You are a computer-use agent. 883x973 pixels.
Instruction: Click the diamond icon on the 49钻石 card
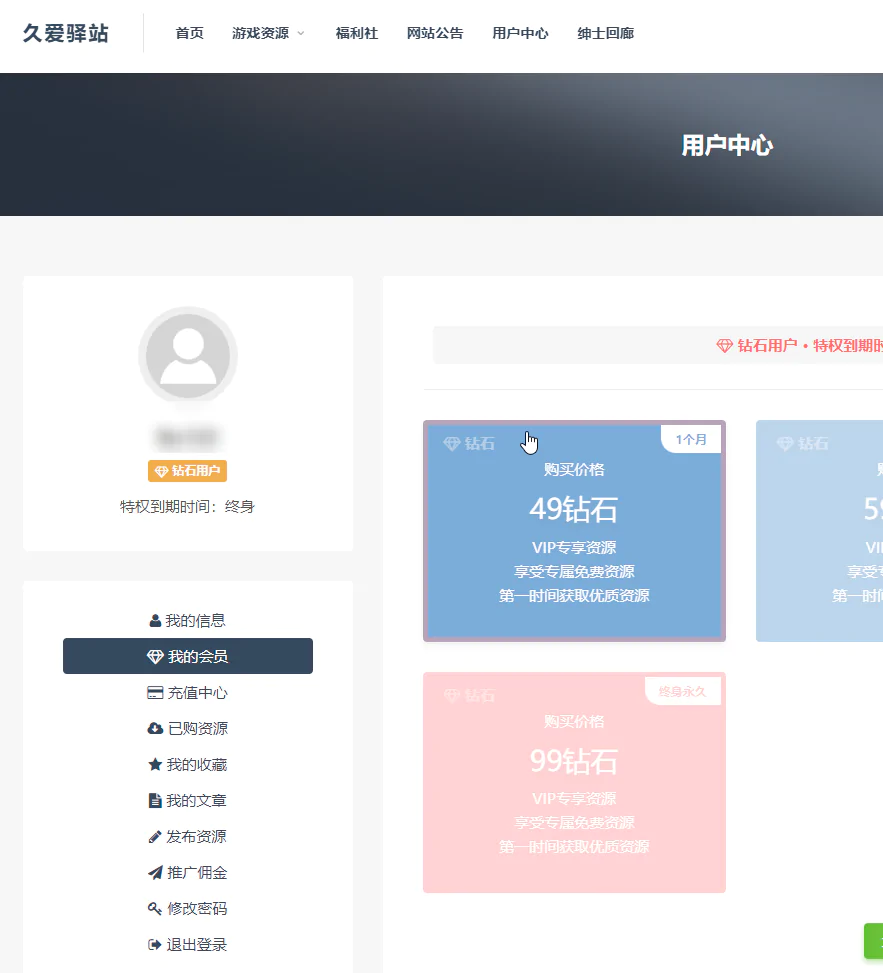452,444
